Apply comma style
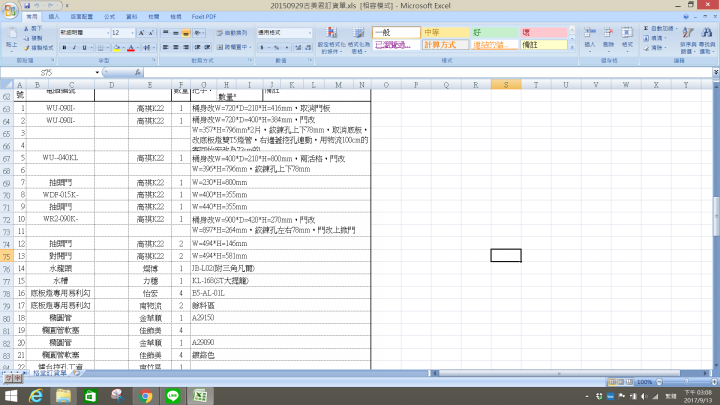Viewport: 720px width, 405px height. pos(287,48)
